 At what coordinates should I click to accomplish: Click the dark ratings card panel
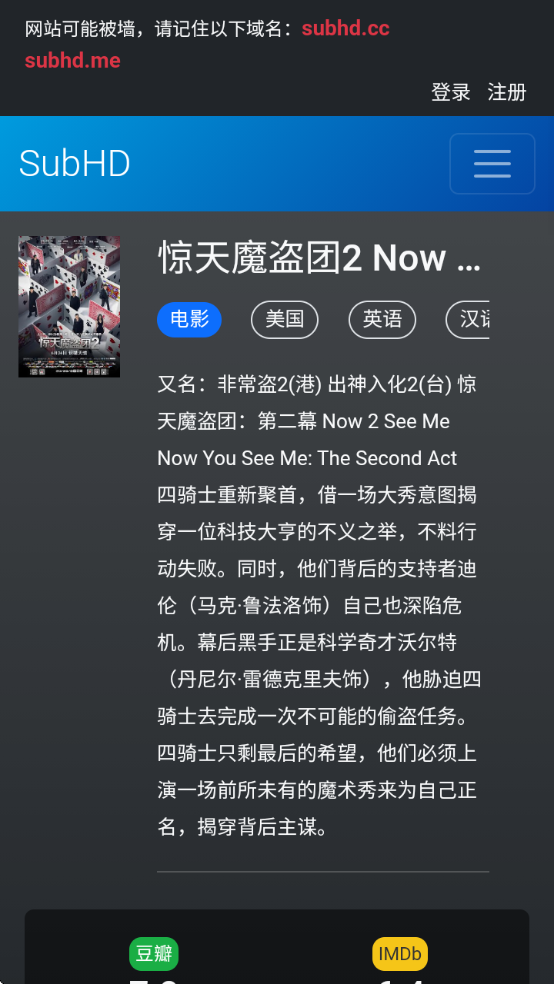pyautogui.click(x=277, y=946)
